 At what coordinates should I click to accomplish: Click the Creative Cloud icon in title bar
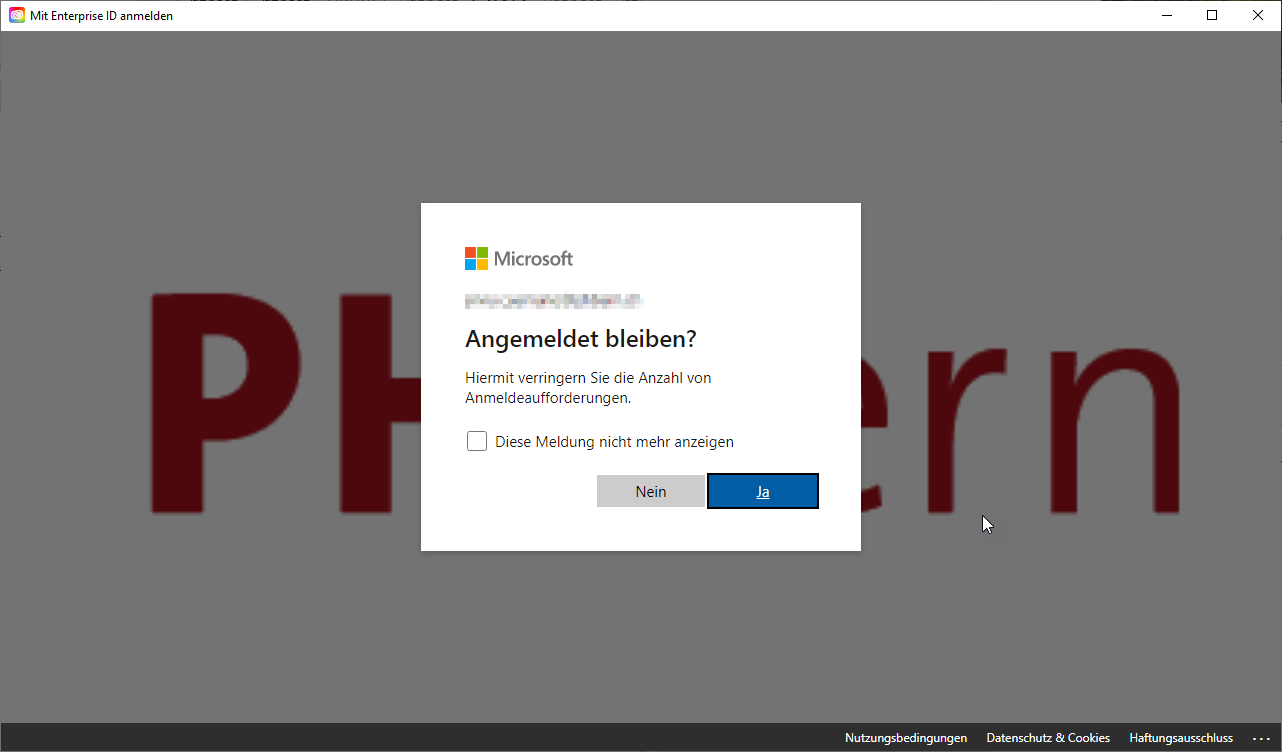coord(17,15)
